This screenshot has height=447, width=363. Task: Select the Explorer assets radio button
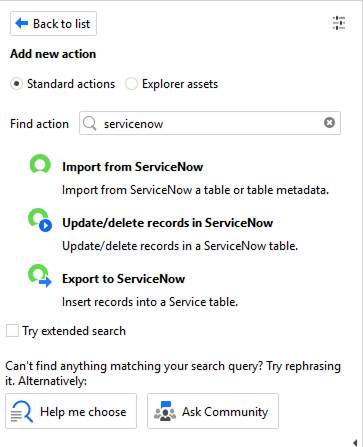pos(131,84)
